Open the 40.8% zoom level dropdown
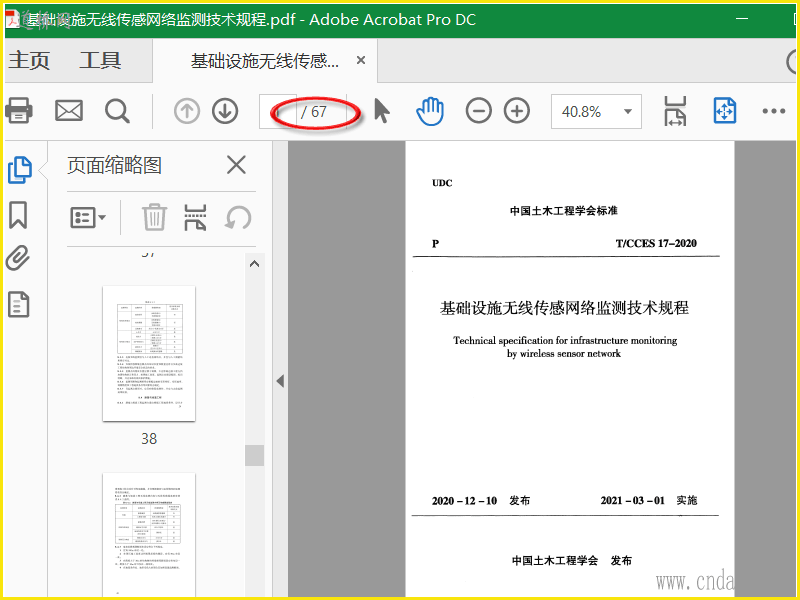Image resolution: width=800 pixels, height=600 pixels. [x=596, y=111]
